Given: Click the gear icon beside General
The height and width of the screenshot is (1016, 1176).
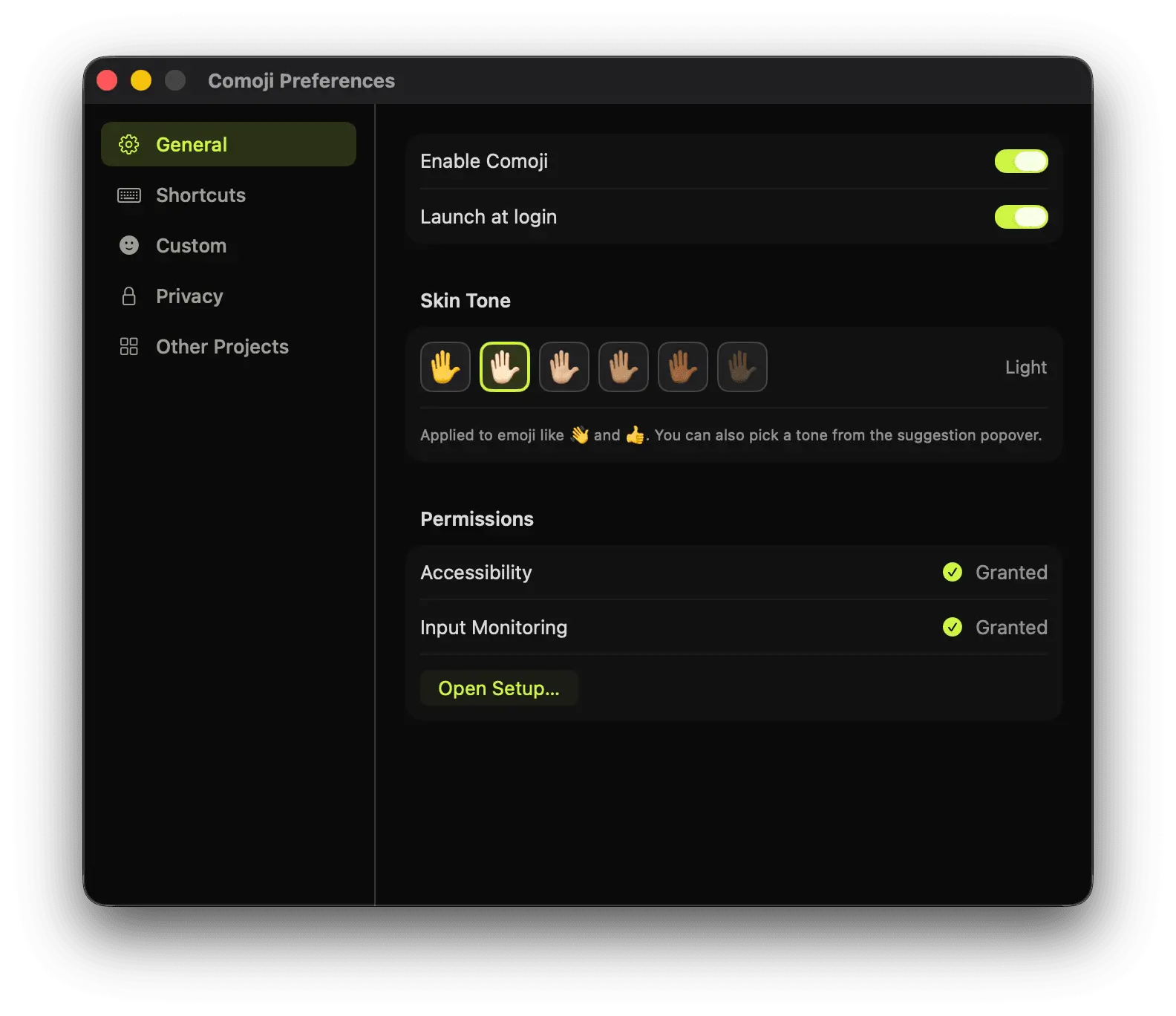Looking at the screenshot, I should [129, 144].
